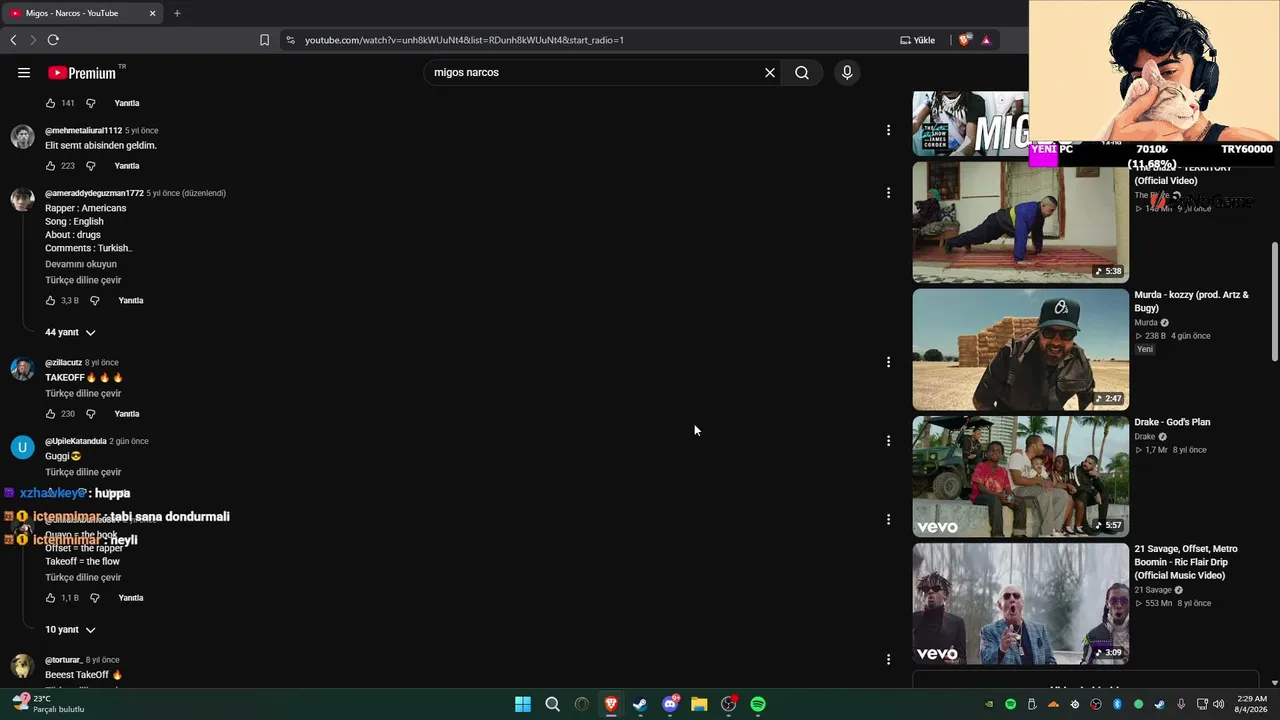1280x720 pixels.
Task: Switch to Brave browser in taskbar
Action: [x=611, y=704]
